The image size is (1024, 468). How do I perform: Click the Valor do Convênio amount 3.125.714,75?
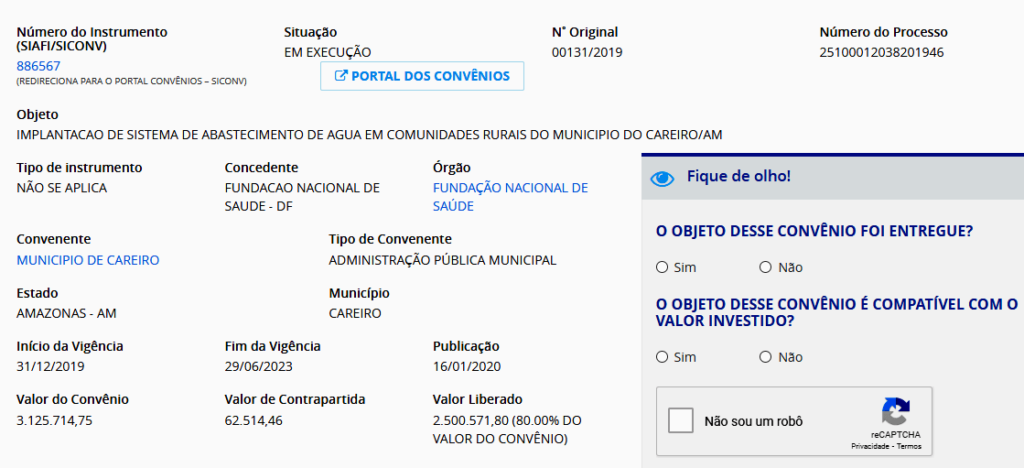55,420
